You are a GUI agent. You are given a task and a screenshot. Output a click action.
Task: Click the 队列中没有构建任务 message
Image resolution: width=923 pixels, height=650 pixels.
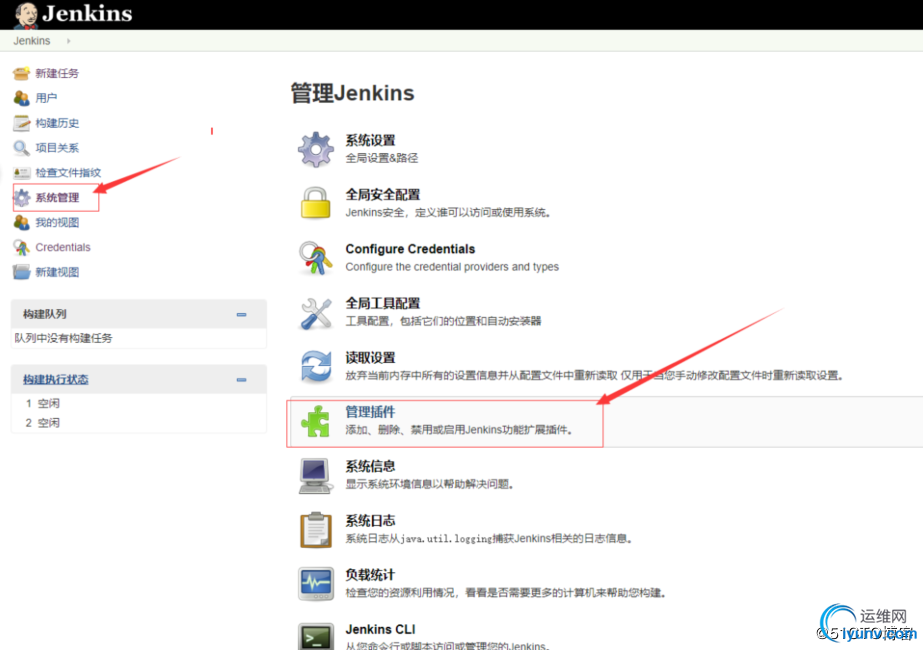[64, 339]
